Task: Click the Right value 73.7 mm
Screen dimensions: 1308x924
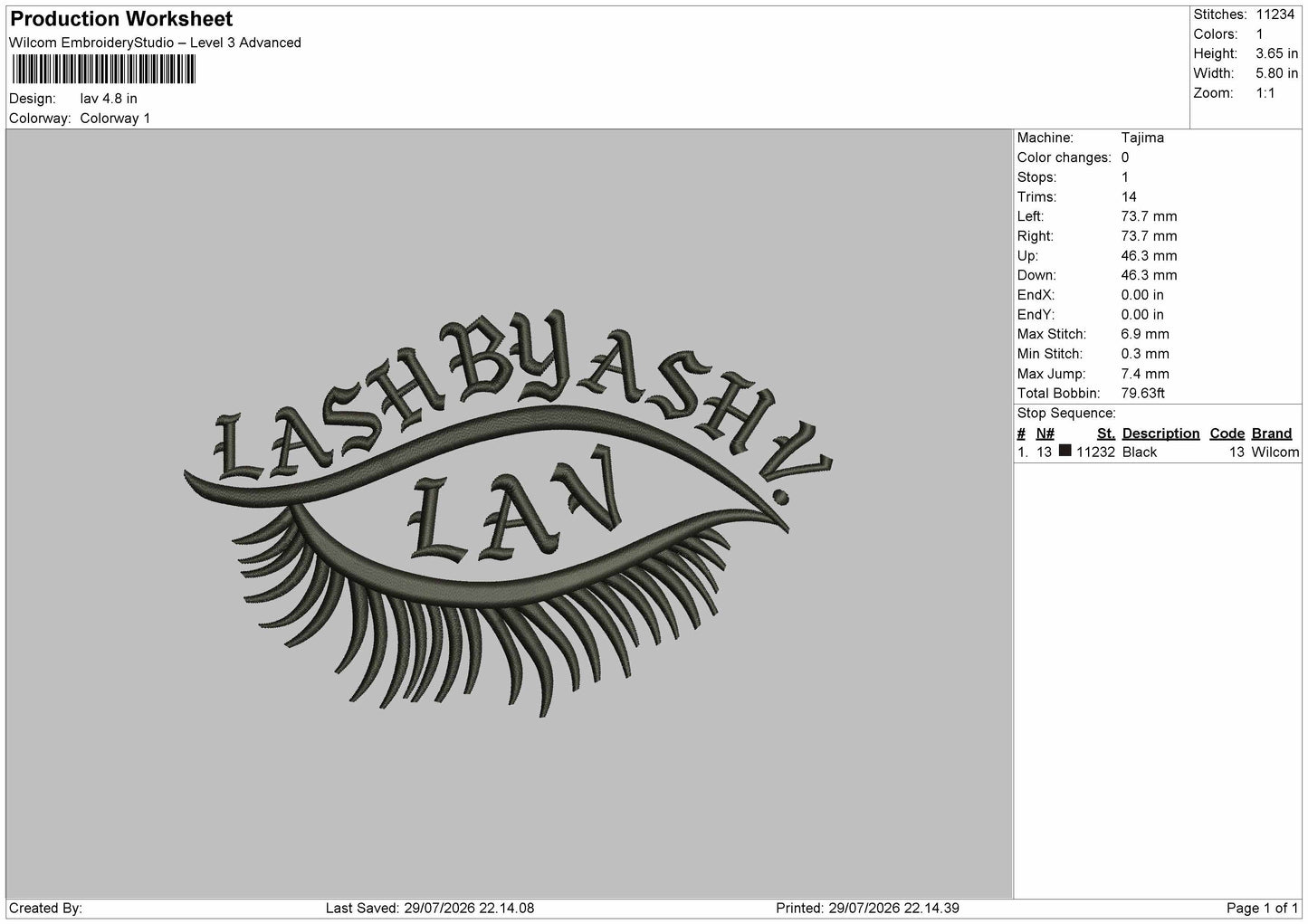Action: (x=1149, y=236)
